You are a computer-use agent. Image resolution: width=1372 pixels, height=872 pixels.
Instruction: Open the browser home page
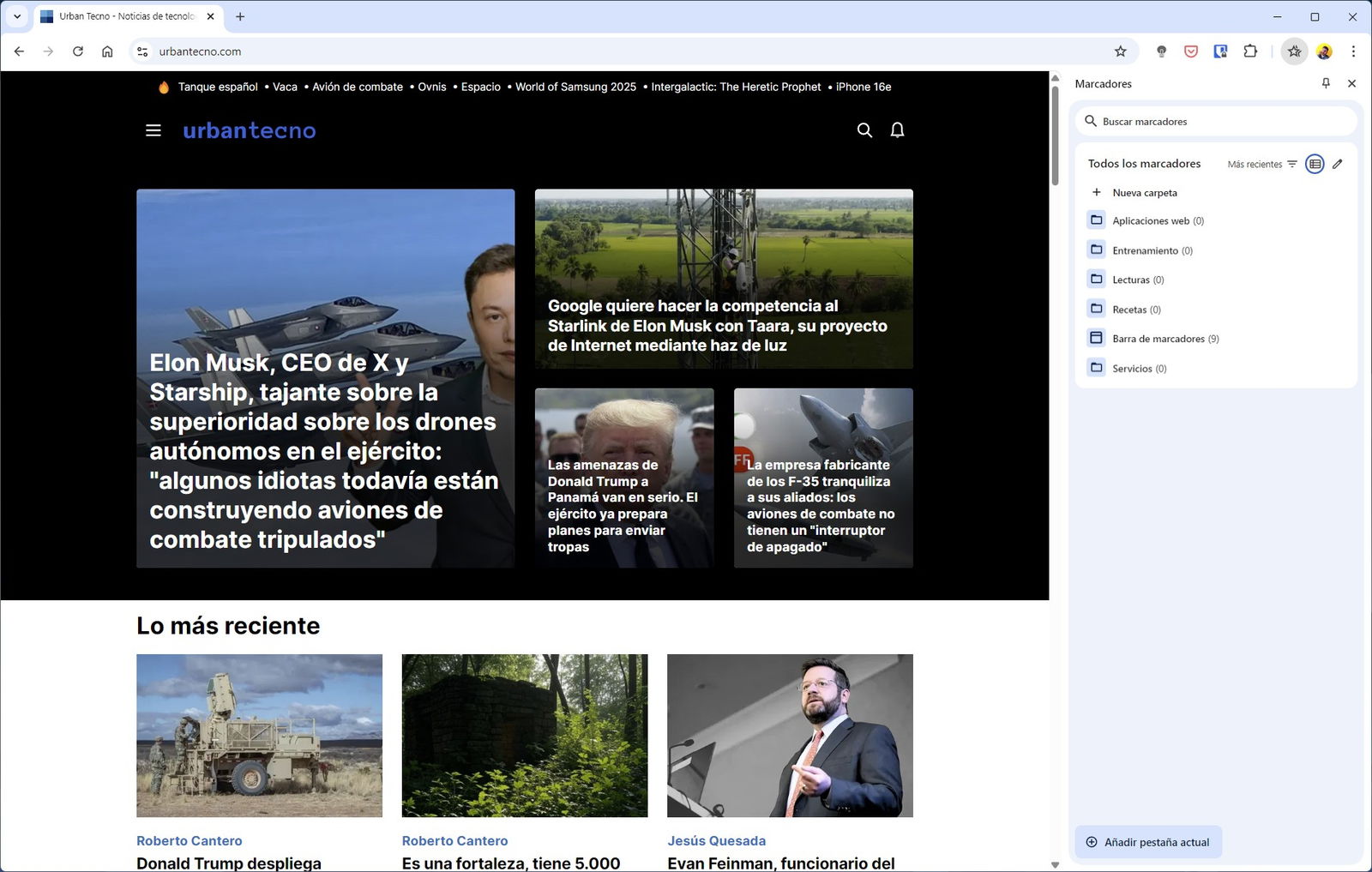coord(107,51)
